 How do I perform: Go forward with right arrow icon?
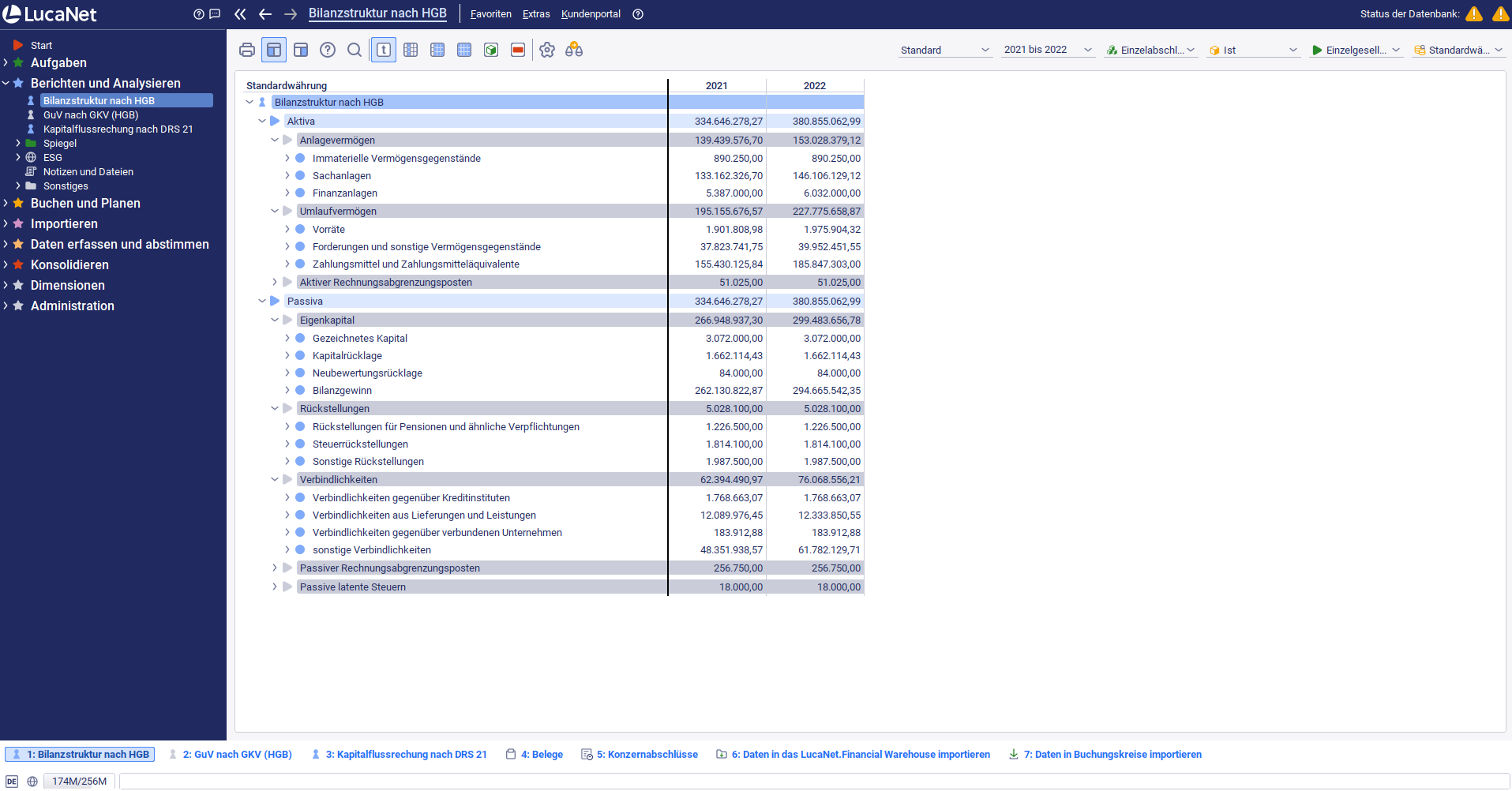[291, 14]
